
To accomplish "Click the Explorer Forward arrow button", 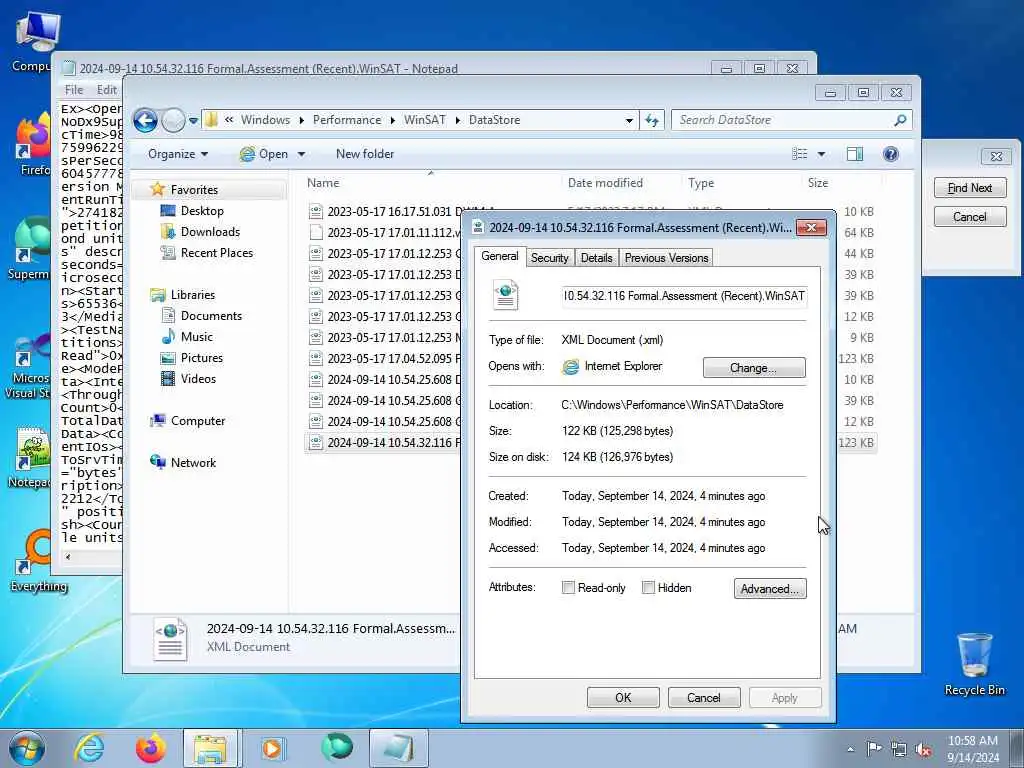I will click(x=173, y=120).
